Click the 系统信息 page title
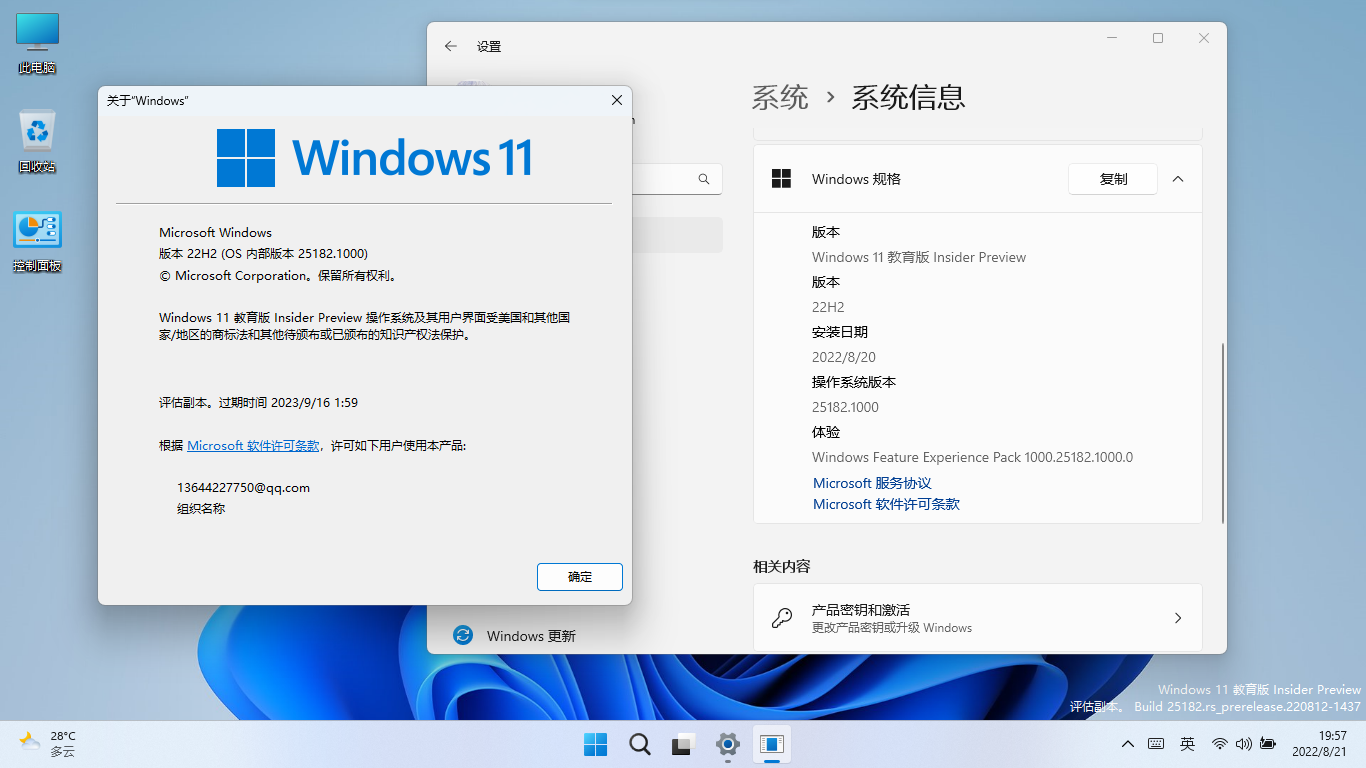Screen dimensions: 1366x768 (908, 97)
